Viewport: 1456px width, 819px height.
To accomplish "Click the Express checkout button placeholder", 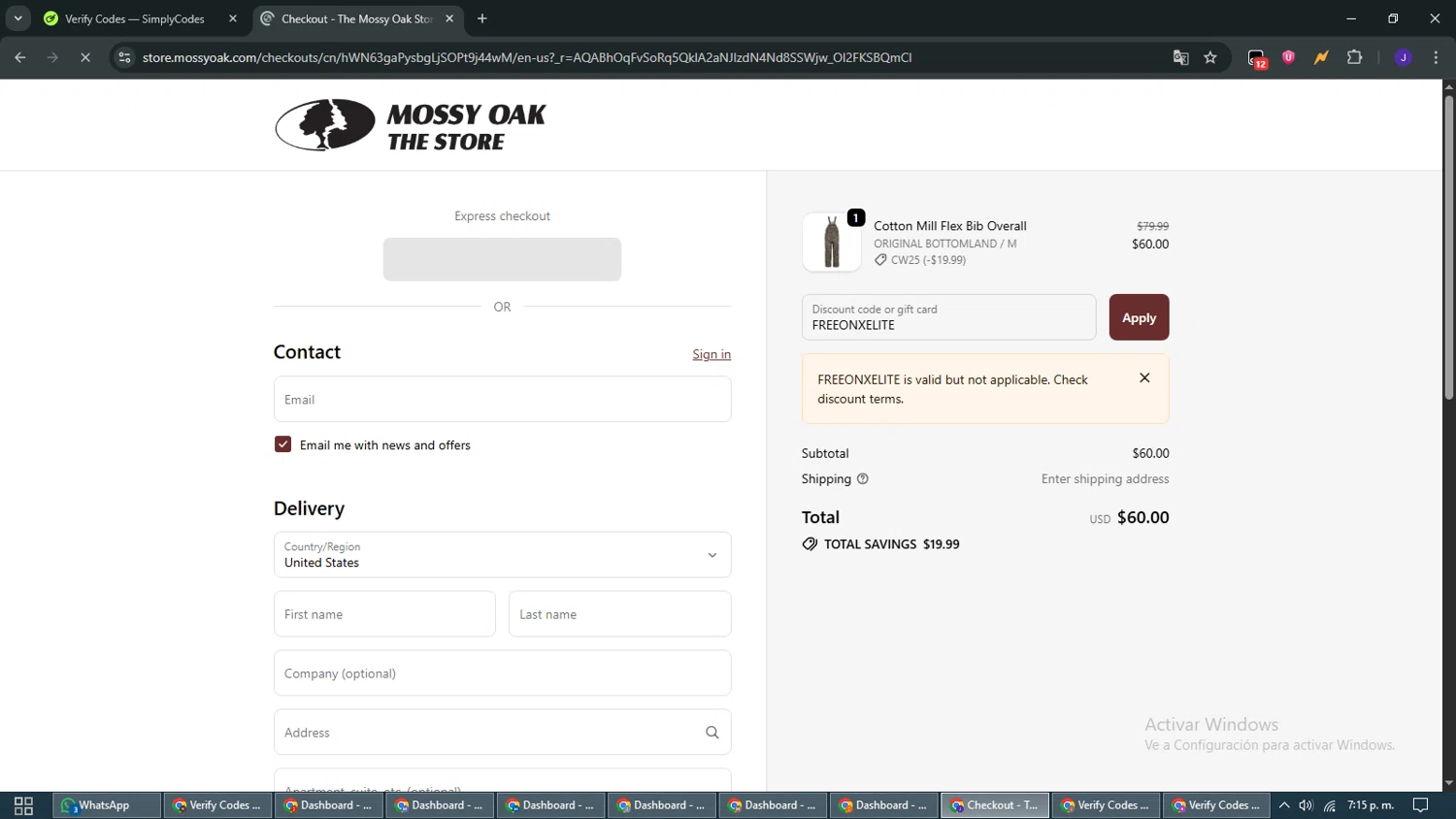I will coord(502,259).
